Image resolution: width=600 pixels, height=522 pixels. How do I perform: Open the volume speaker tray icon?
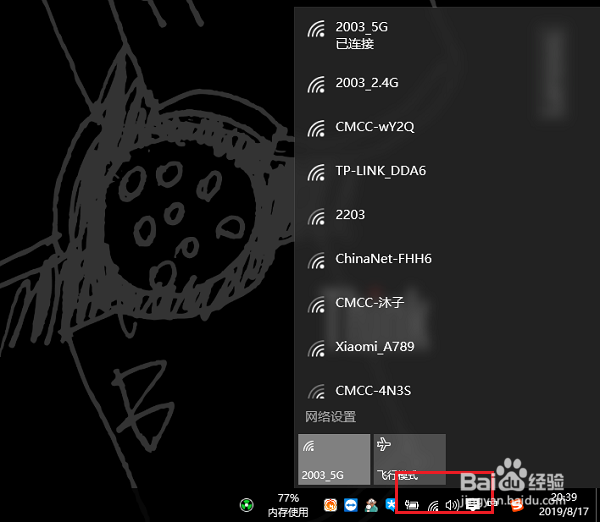click(452, 505)
